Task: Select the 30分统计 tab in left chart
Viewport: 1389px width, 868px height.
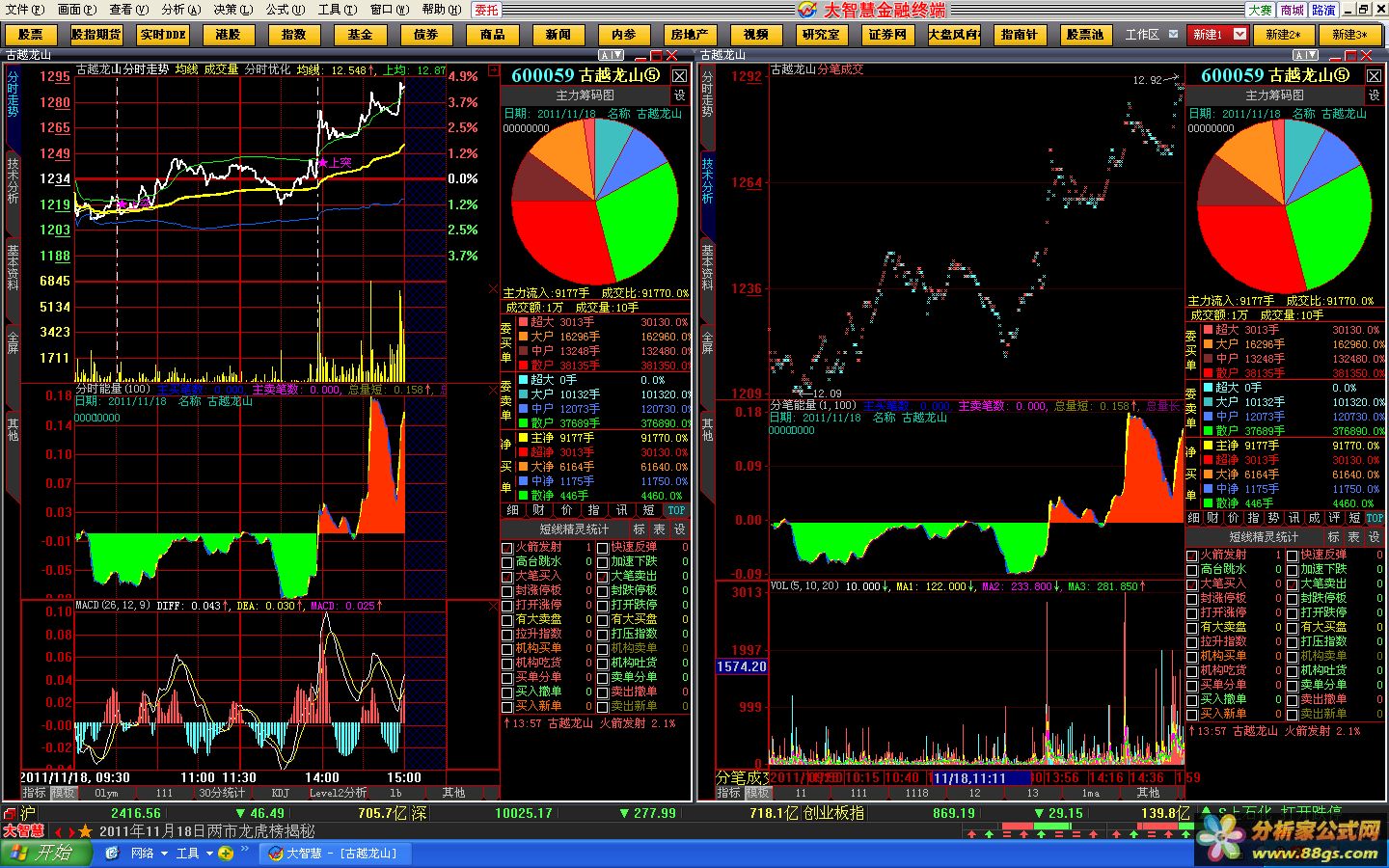Action: tap(222, 793)
